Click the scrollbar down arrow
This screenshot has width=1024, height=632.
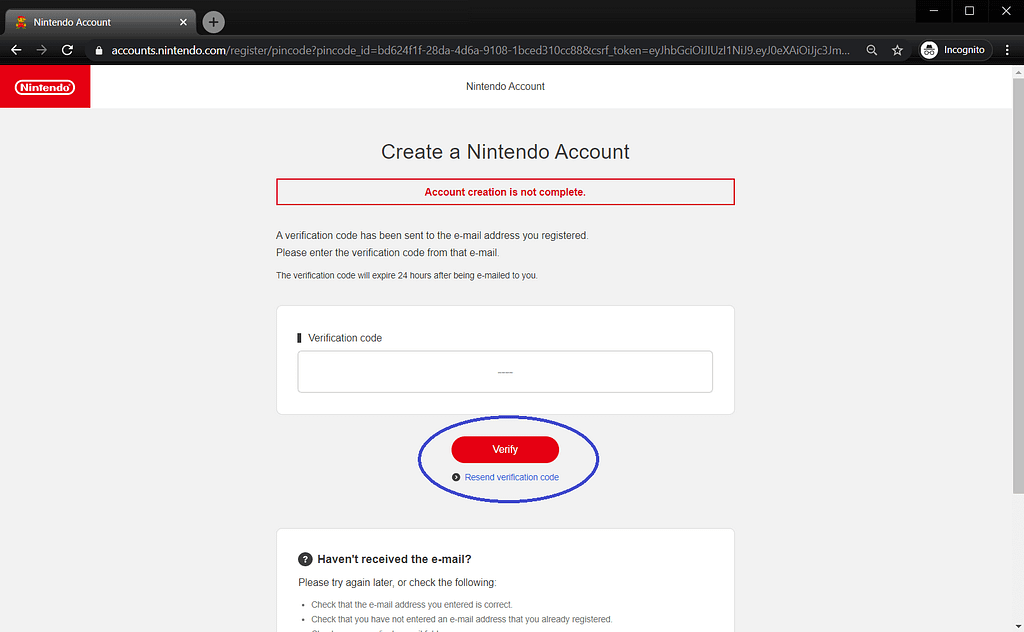coord(1018,627)
